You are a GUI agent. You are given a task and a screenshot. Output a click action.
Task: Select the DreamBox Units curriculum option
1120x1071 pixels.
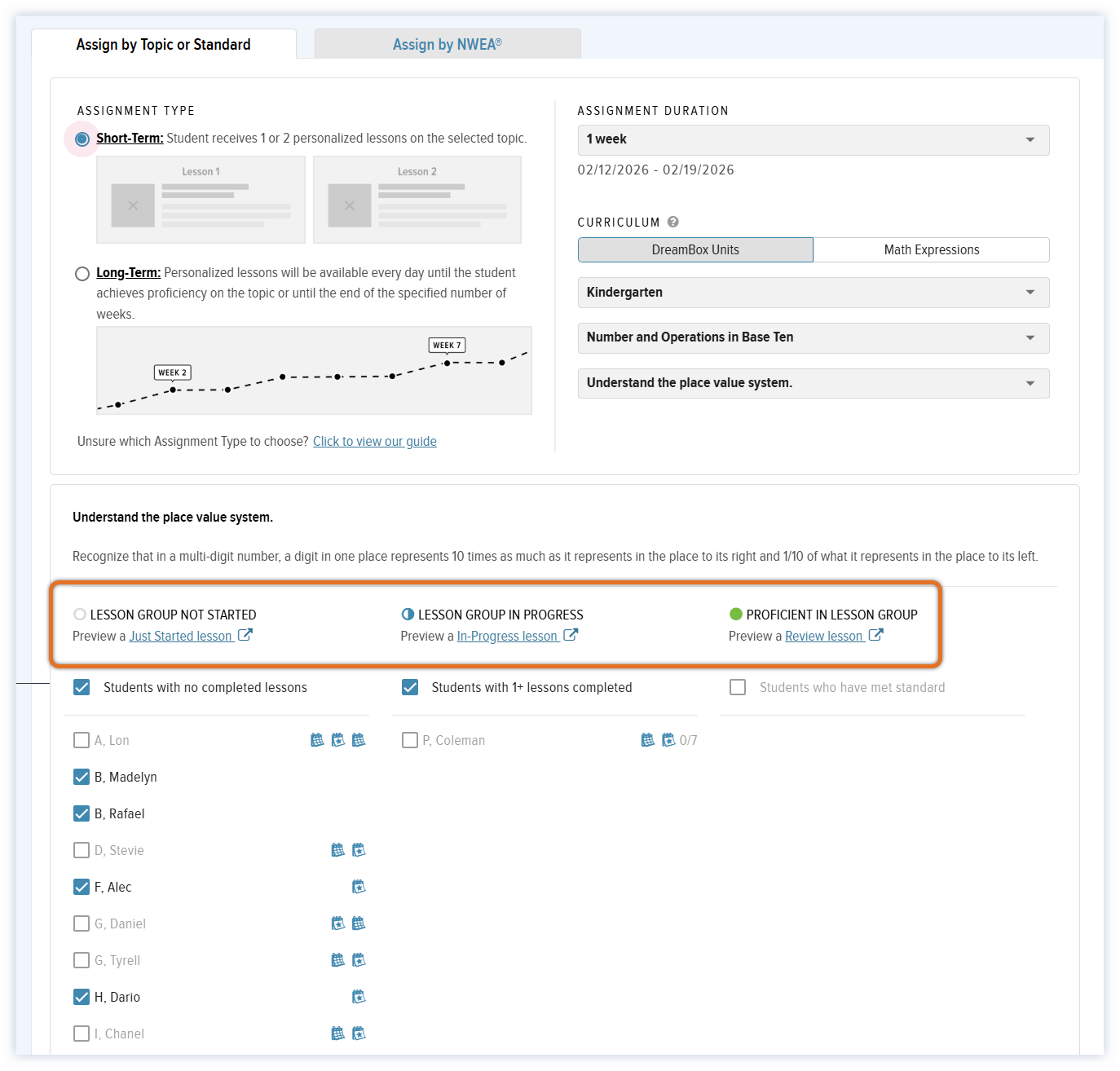pyautogui.click(x=695, y=250)
